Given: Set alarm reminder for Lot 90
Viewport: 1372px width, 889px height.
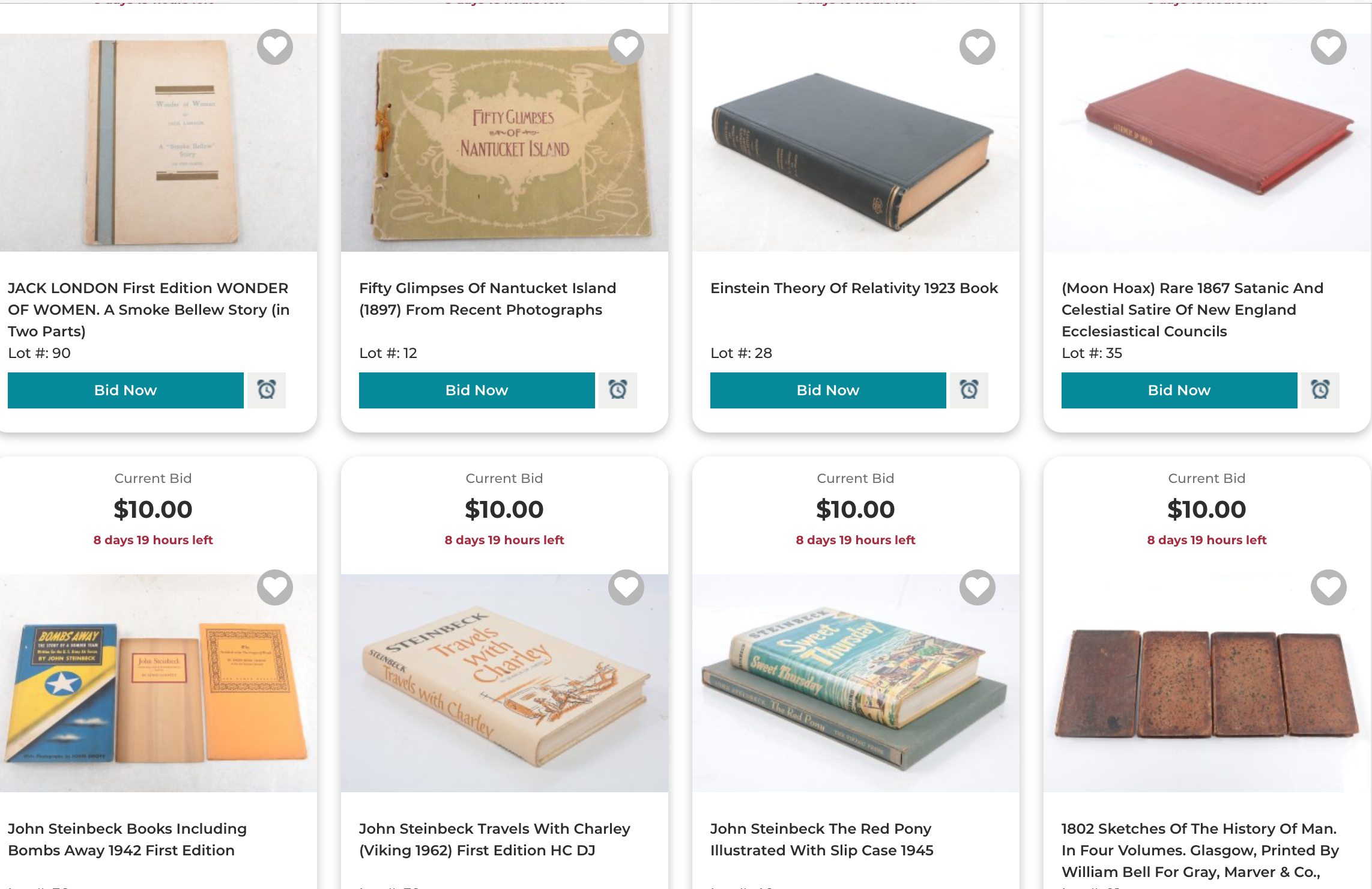Looking at the screenshot, I should pyautogui.click(x=267, y=390).
